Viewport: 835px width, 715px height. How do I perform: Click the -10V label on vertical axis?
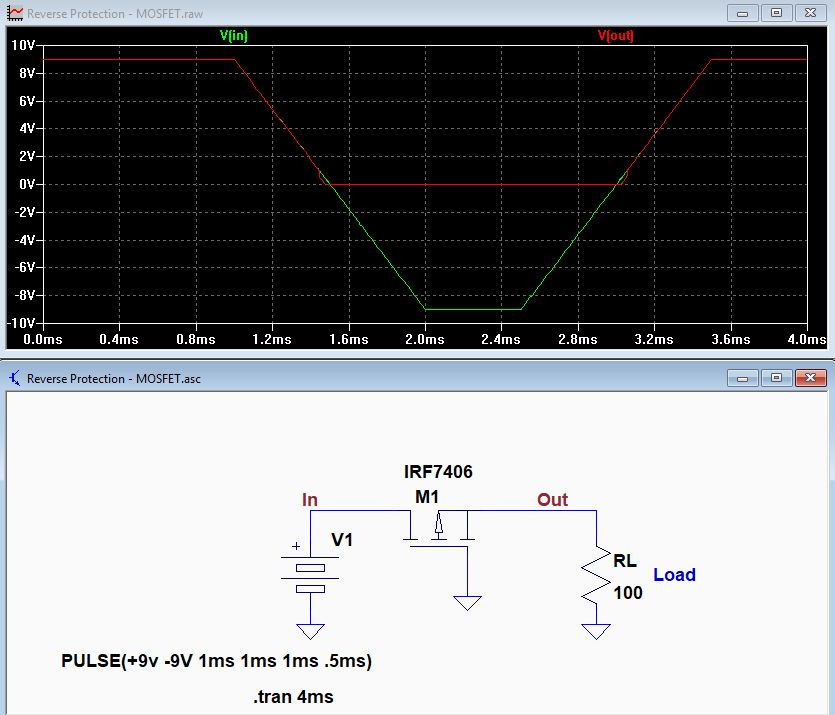coord(21,323)
